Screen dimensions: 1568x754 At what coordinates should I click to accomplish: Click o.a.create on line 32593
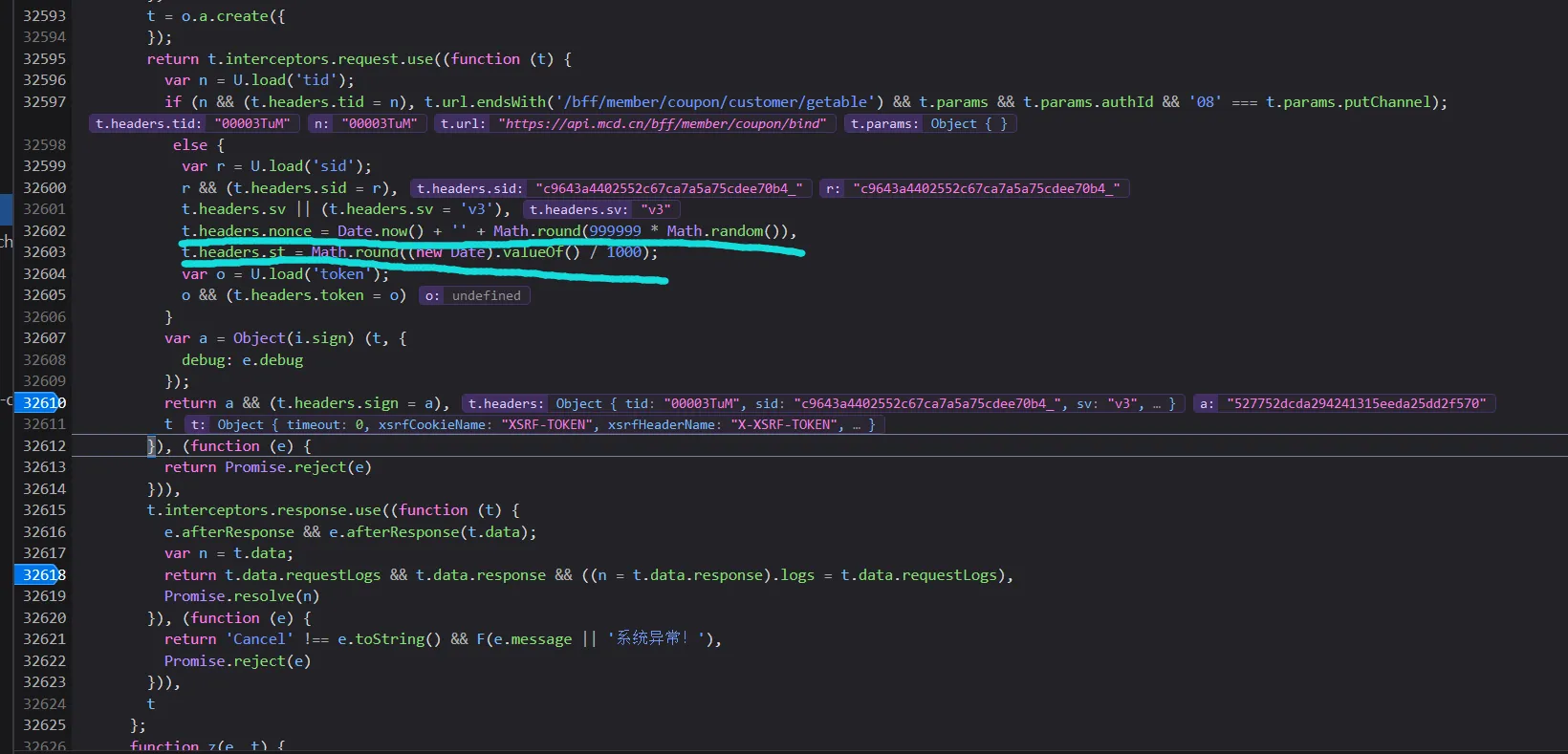[x=225, y=16]
